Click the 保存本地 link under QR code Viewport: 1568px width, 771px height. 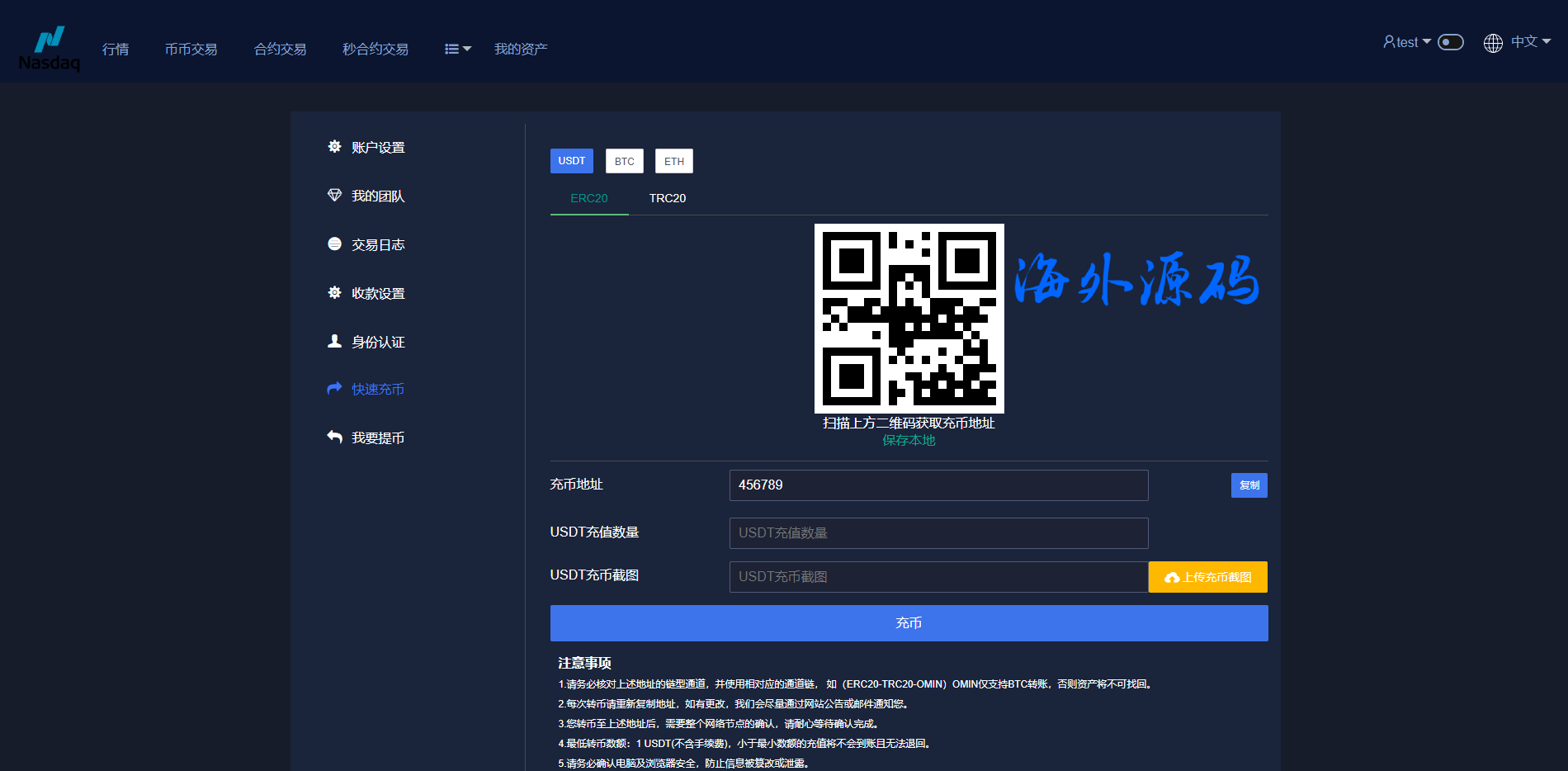tap(909, 441)
